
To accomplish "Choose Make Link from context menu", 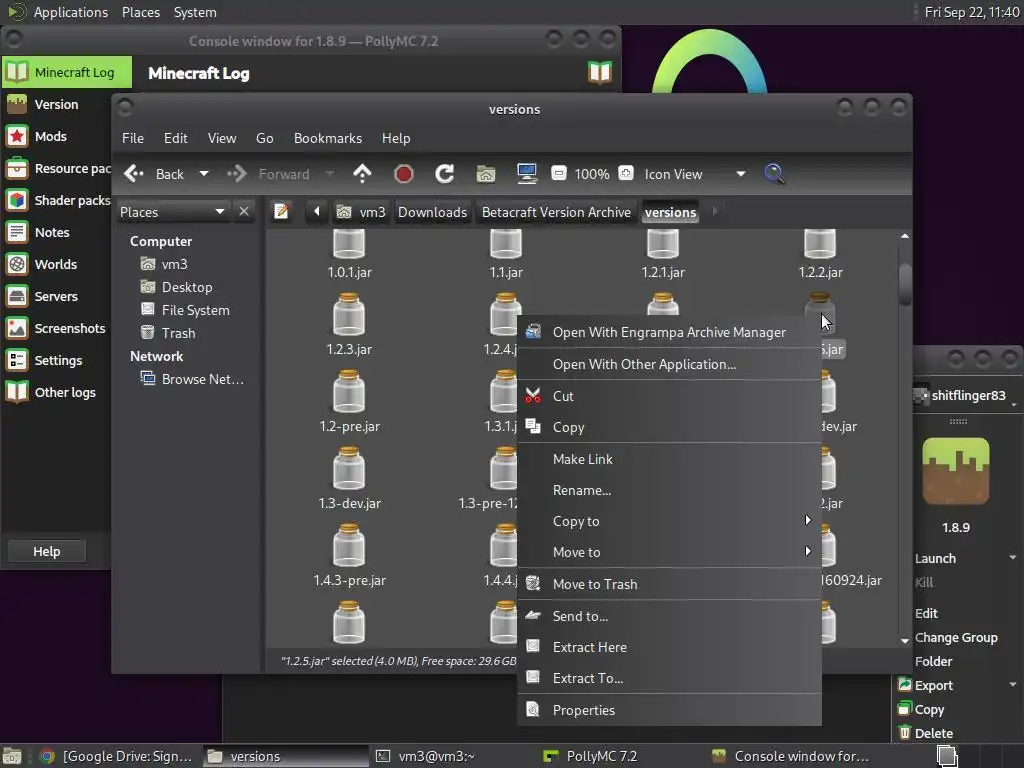I will (x=669, y=459).
